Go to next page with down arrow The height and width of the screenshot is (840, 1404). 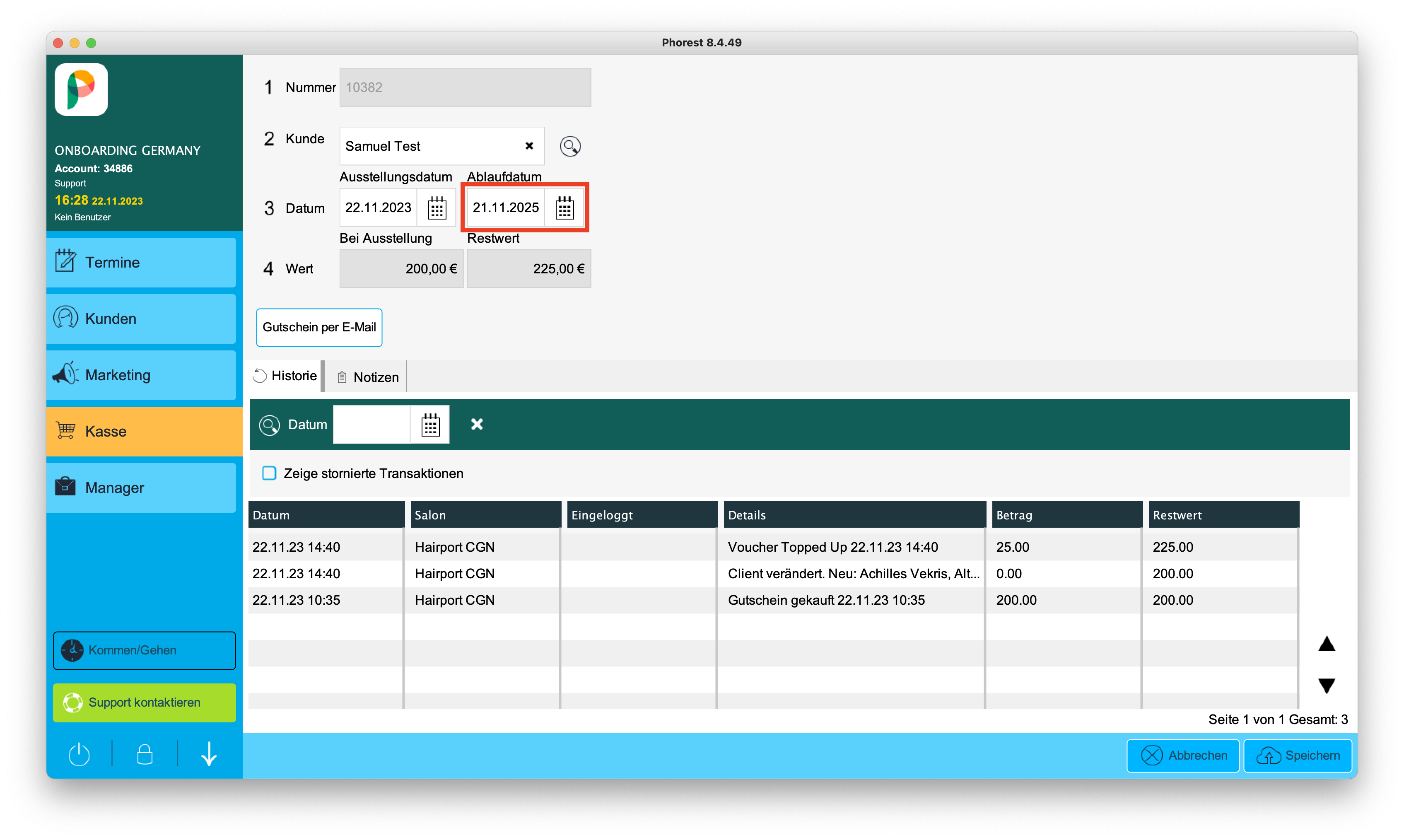coord(1326,686)
